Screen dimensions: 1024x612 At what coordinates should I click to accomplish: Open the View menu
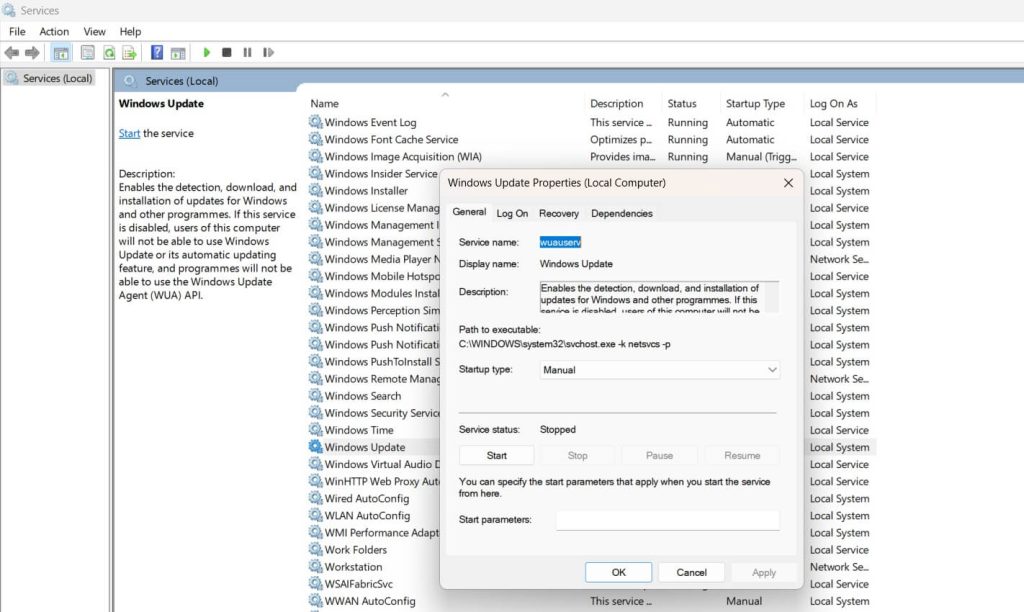tap(95, 31)
